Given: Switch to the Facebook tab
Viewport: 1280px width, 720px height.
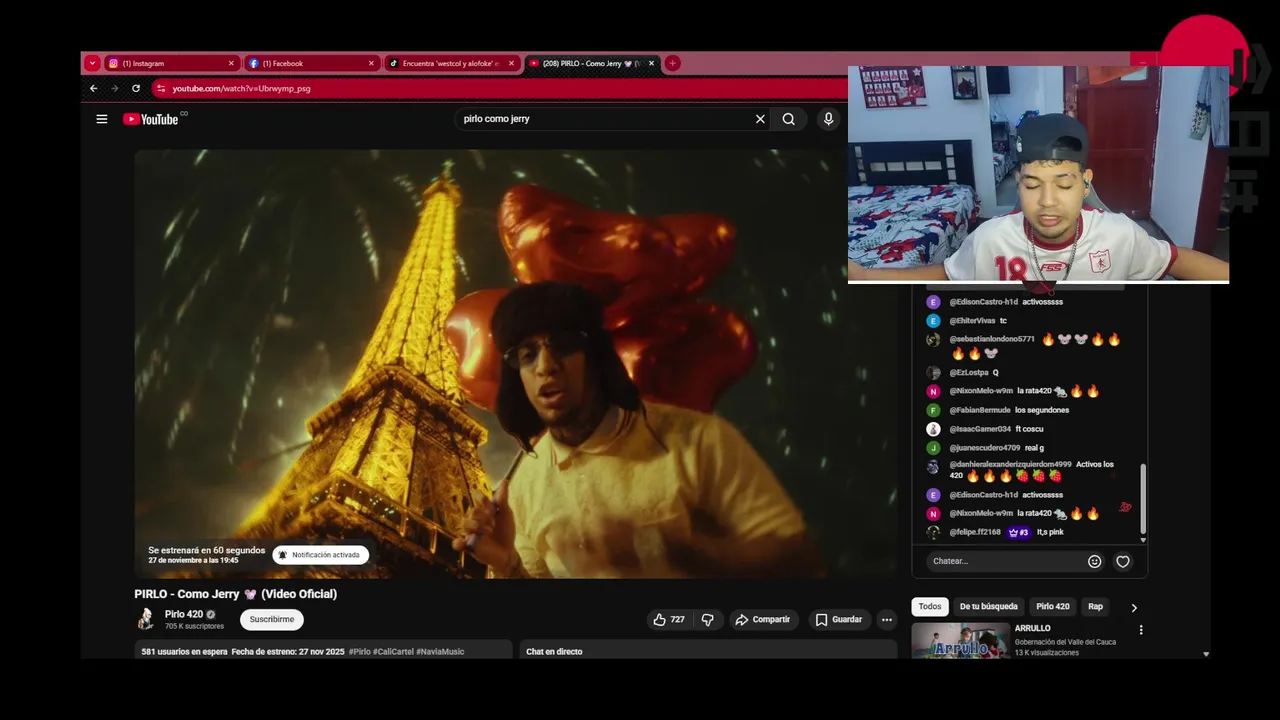Looking at the screenshot, I should (x=311, y=63).
